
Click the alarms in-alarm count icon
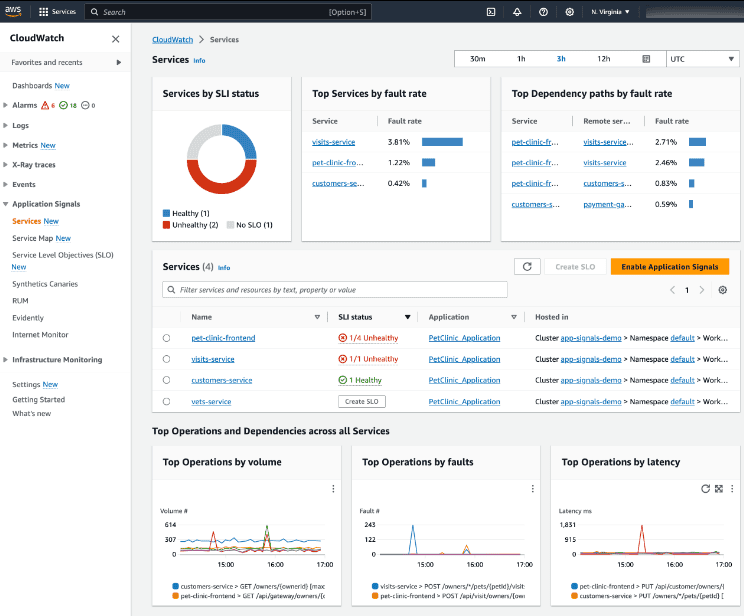coord(45,105)
